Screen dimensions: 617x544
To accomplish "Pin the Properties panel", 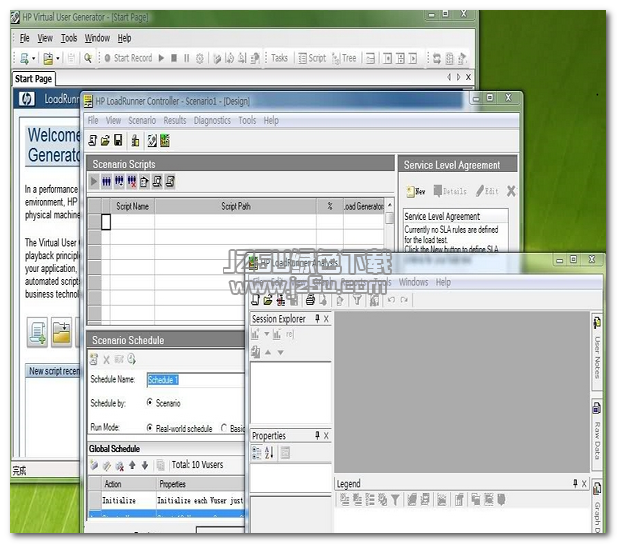I will click(317, 435).
